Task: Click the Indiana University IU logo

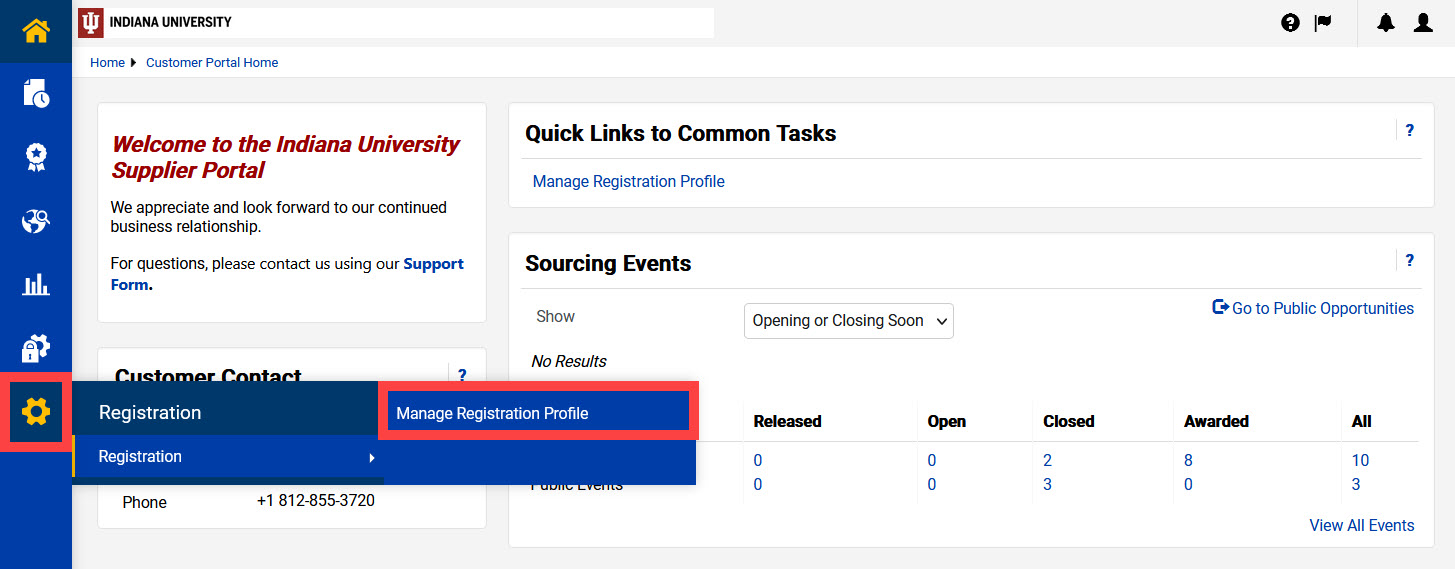Action: point(90,22)
